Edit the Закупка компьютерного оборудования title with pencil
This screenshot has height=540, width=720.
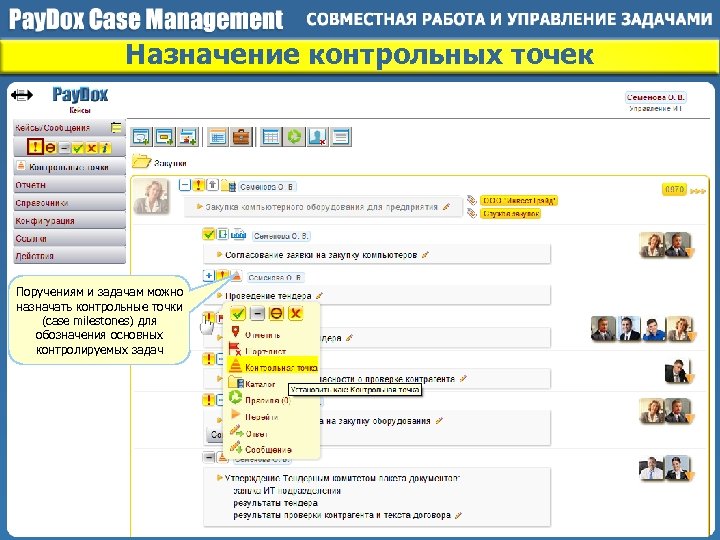pyautogui.click(x=446, y=207)
